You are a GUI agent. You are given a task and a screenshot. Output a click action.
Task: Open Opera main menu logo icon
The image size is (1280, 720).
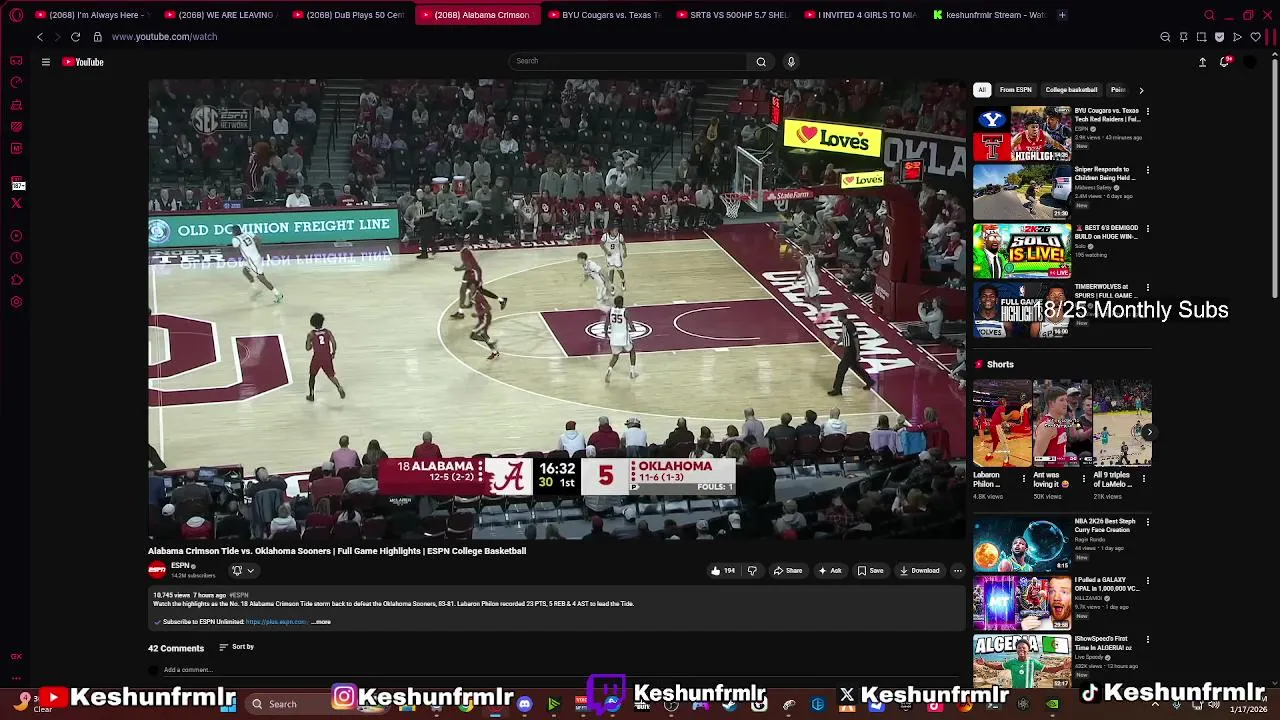click(16, 15)
